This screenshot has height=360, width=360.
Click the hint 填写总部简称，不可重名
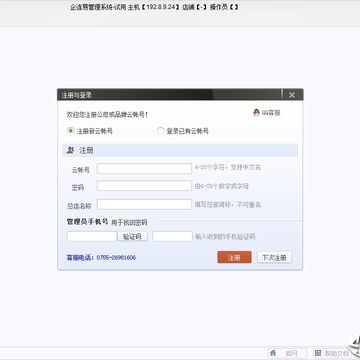pyautogui.click(x=228, y=205)
